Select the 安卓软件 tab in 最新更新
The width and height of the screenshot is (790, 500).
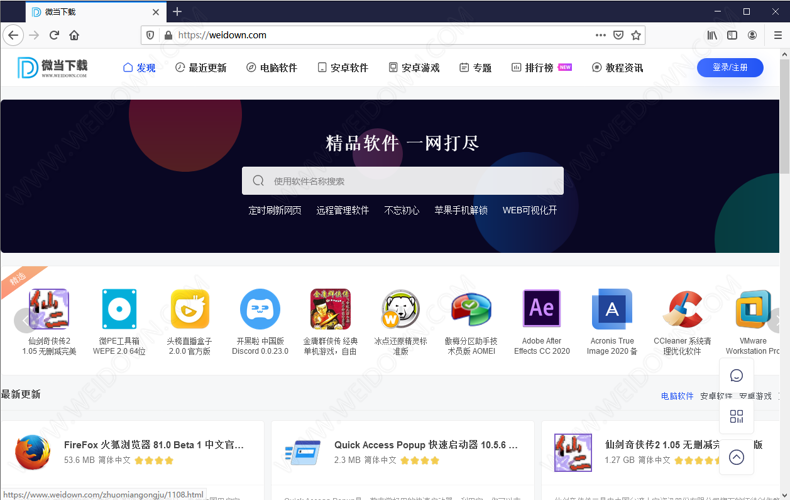[x=716, y=396]
